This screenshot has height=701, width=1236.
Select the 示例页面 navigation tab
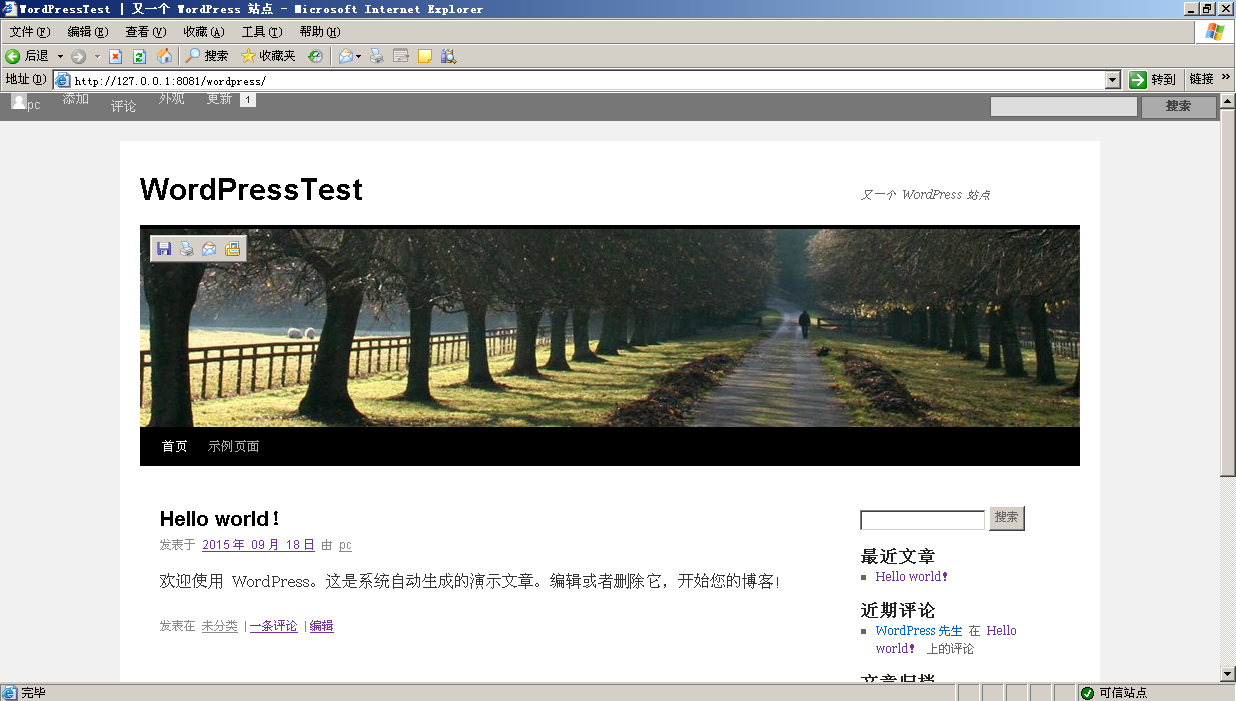(x=233, y=446)
